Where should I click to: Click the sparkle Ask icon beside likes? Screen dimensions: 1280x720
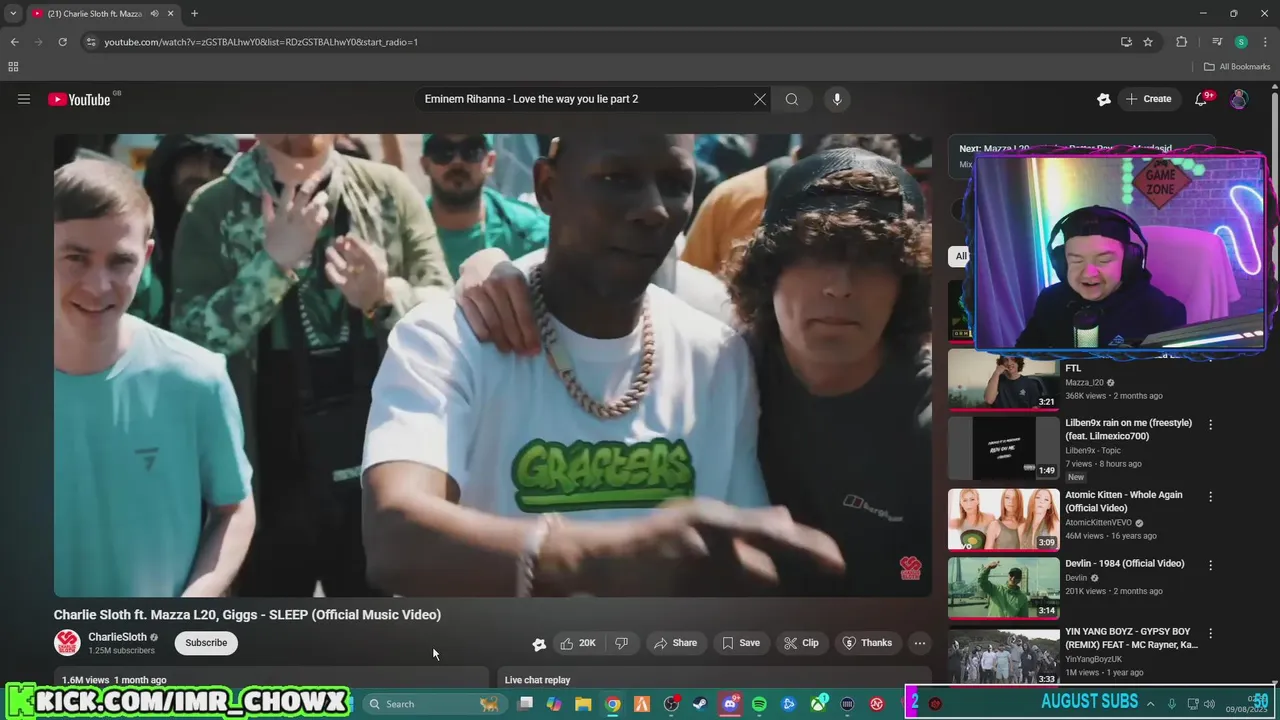pos(539,644)
